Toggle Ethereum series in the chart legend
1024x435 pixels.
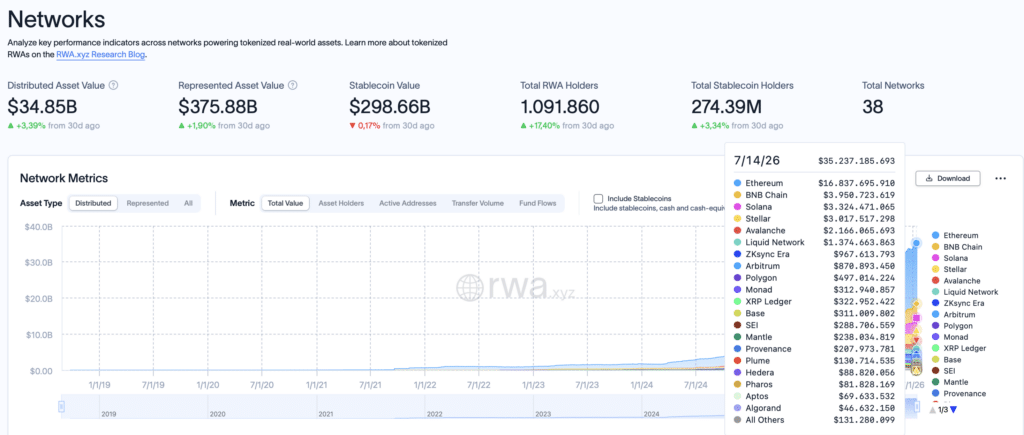[x=954, y=235]
